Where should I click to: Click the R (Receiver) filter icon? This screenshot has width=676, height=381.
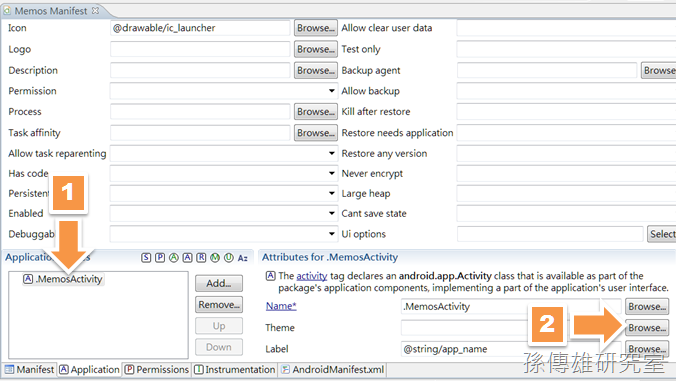(x=201, y=258)
